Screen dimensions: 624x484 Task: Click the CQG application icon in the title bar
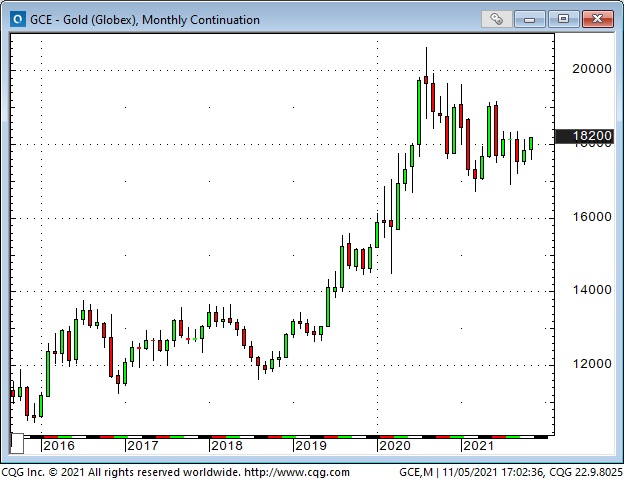pos(18,19)
